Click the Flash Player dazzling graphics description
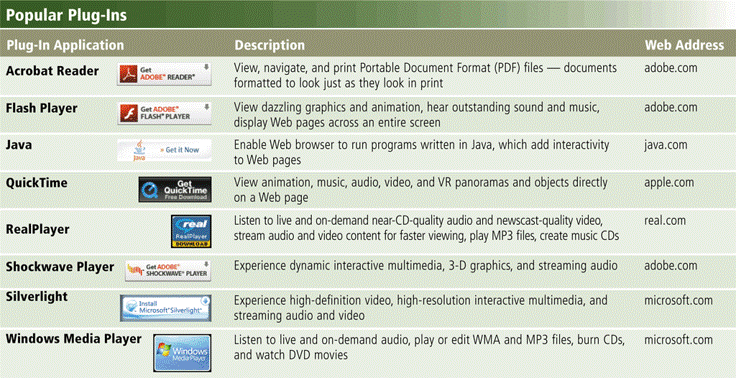This screenshot has height=378, width=736. [x=417, y=115]
